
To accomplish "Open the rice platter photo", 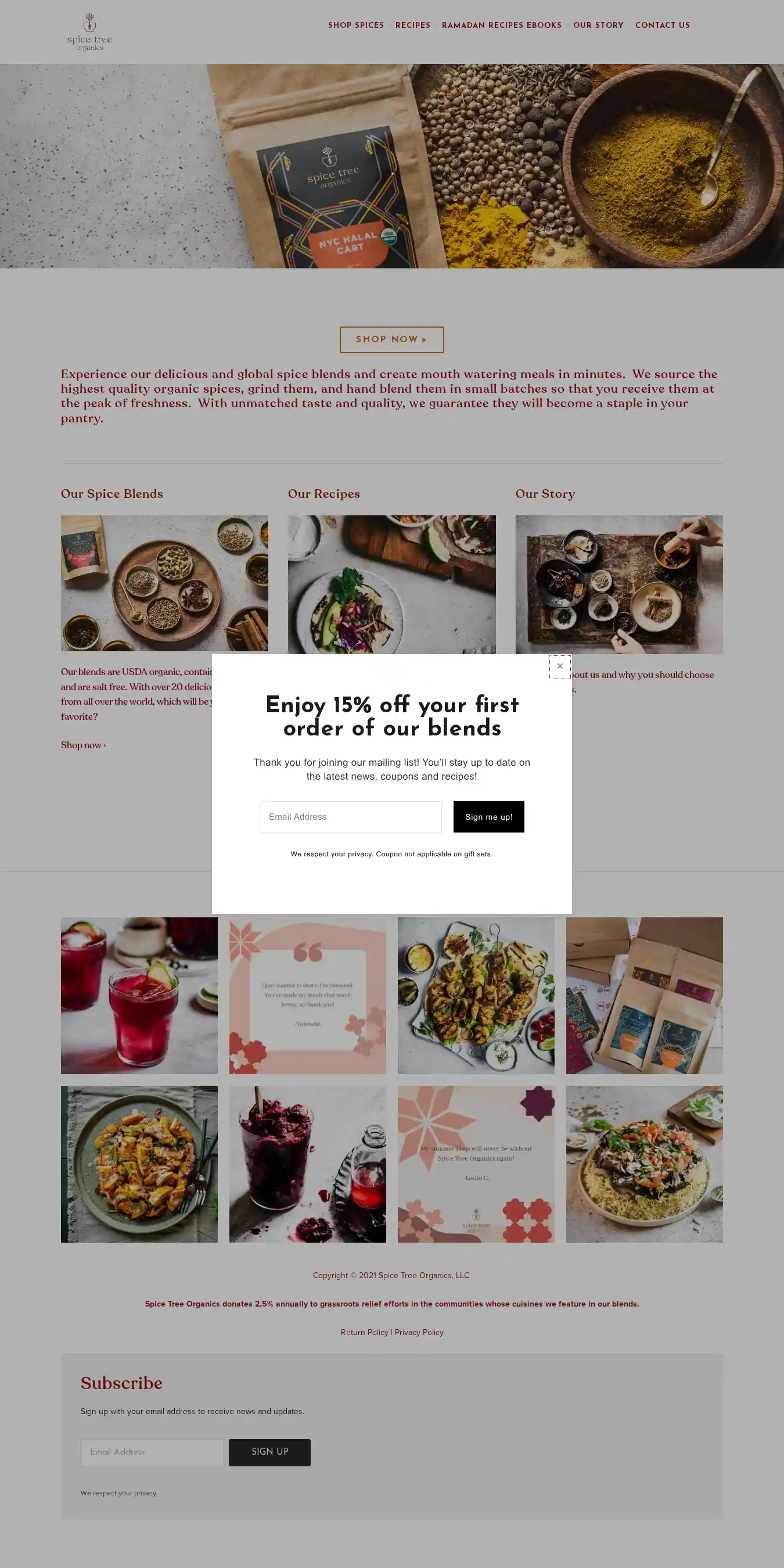I will pyautogui.click(x=645, y=1164).
